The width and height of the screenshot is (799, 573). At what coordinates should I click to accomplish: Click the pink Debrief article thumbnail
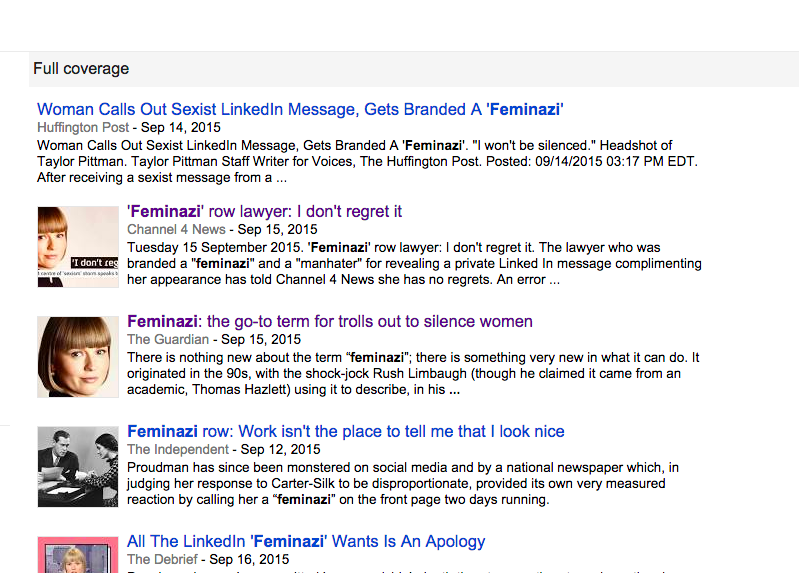click(x=78, y=555)
